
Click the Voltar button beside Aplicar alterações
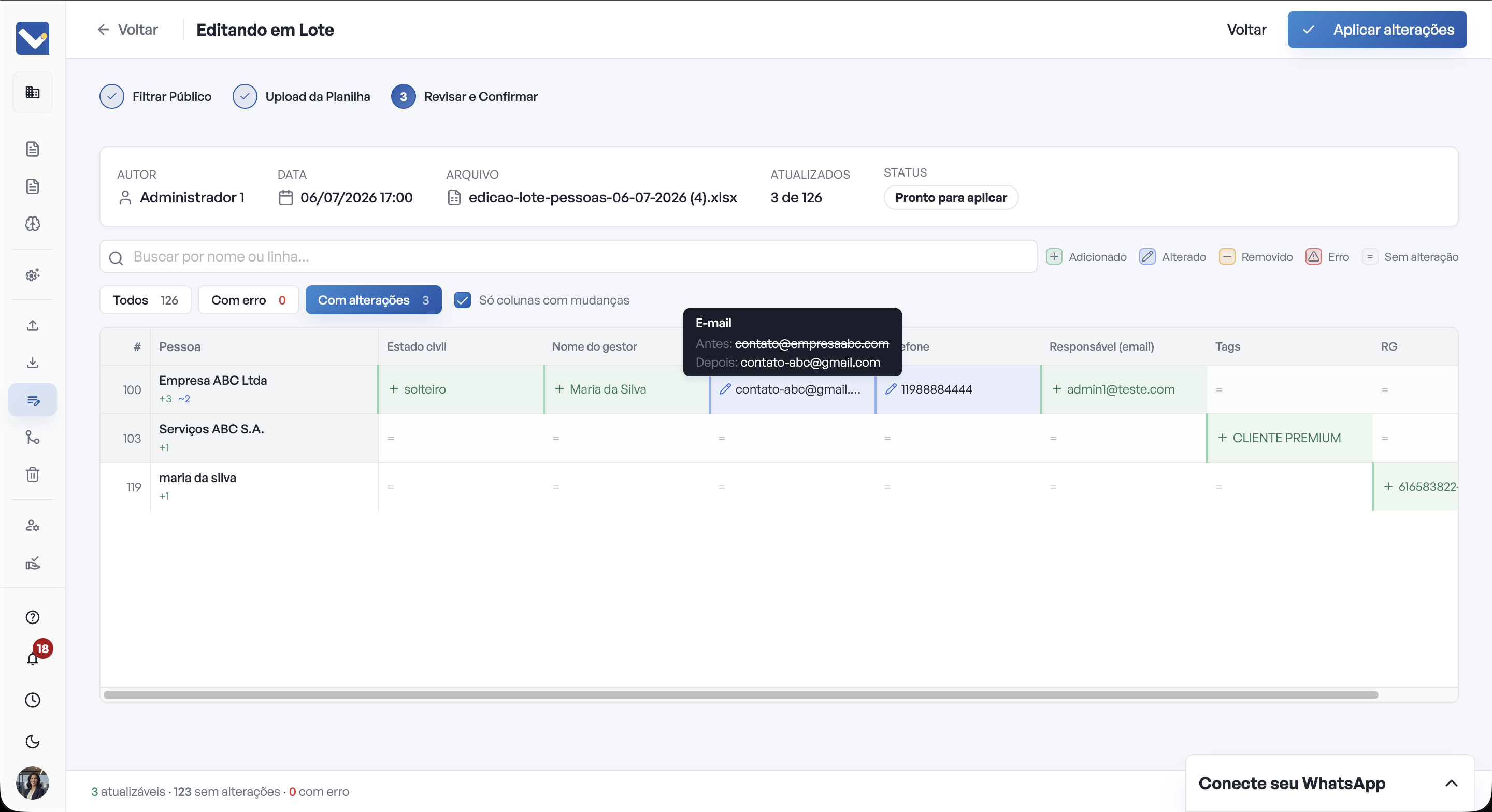click(x=1246, y=30)
